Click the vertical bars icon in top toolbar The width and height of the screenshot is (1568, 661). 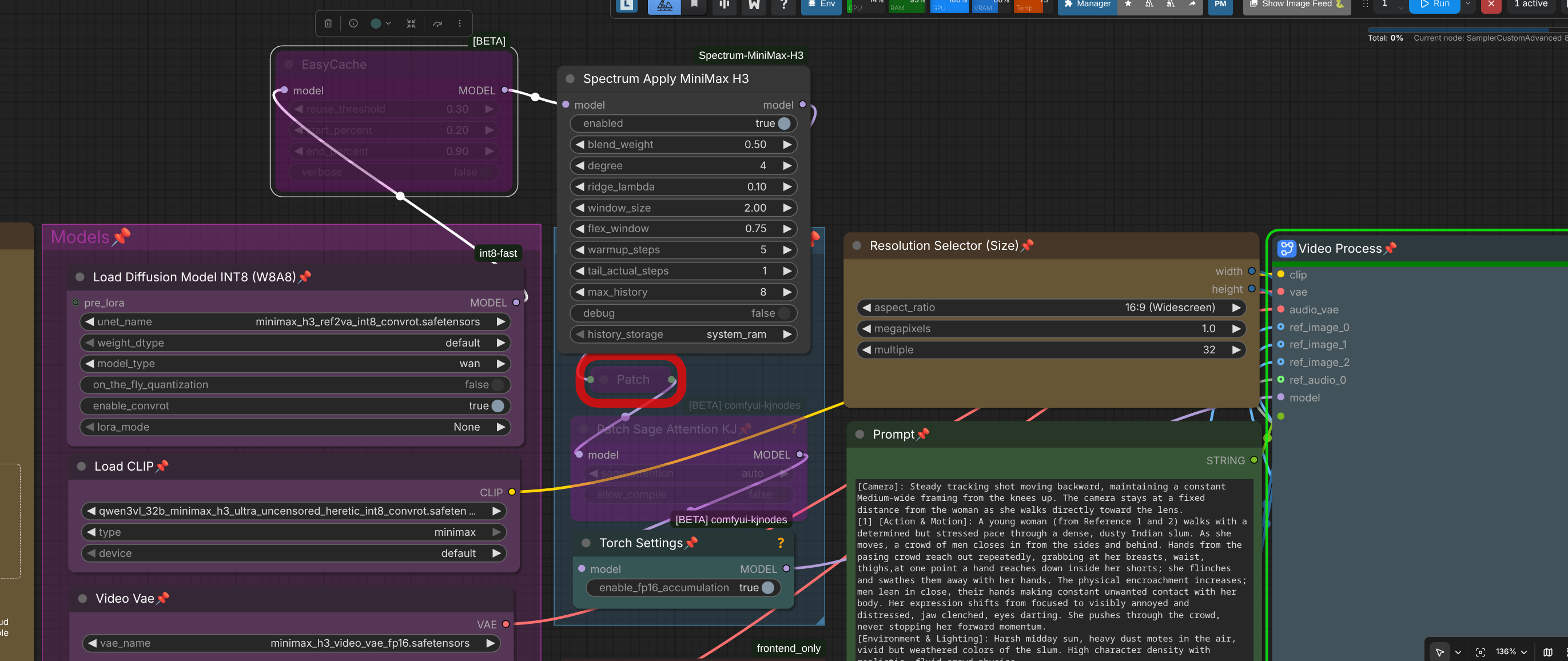pos(725,5)
